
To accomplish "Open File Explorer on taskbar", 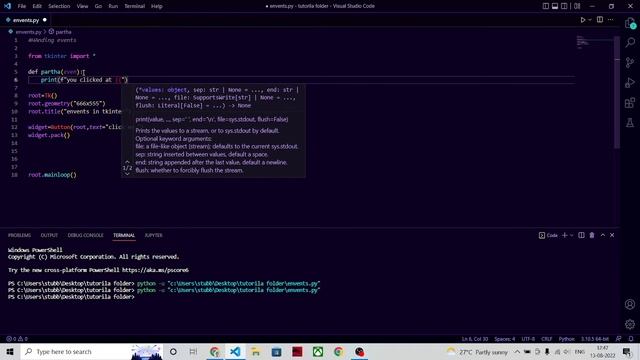I will tap(256, 351).
